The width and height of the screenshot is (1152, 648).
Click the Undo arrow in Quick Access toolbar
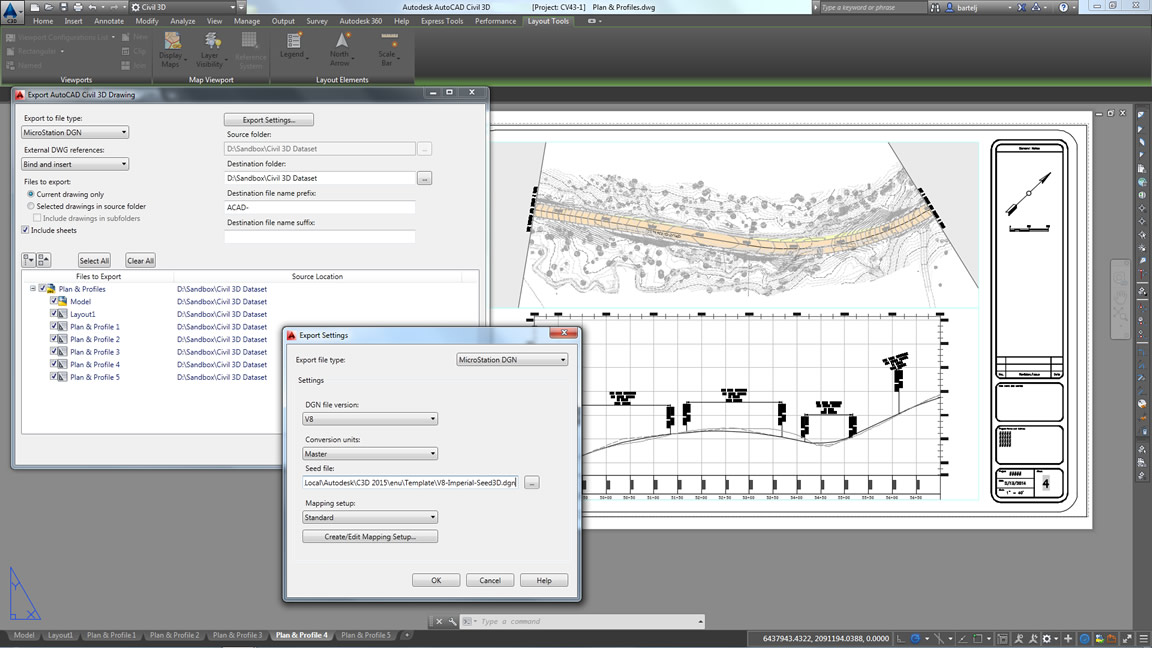(x=93, y=7)
